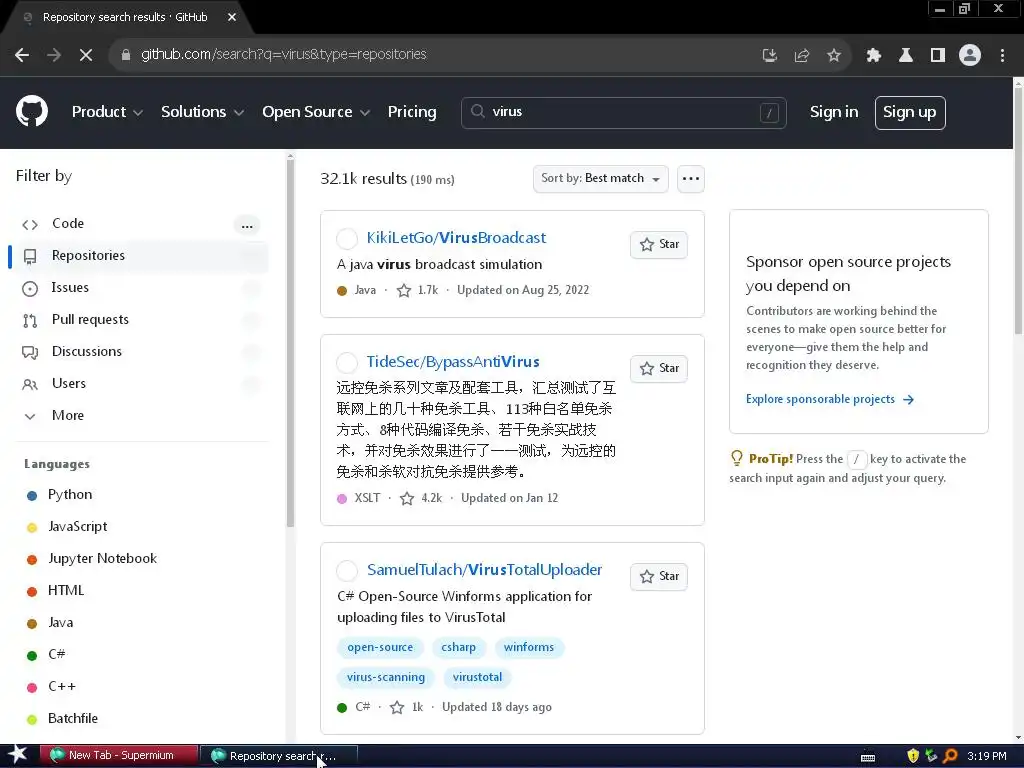Screen dimensions: 1024x768
Task: Expand the Solutions menu
Action: click(202, 112)
